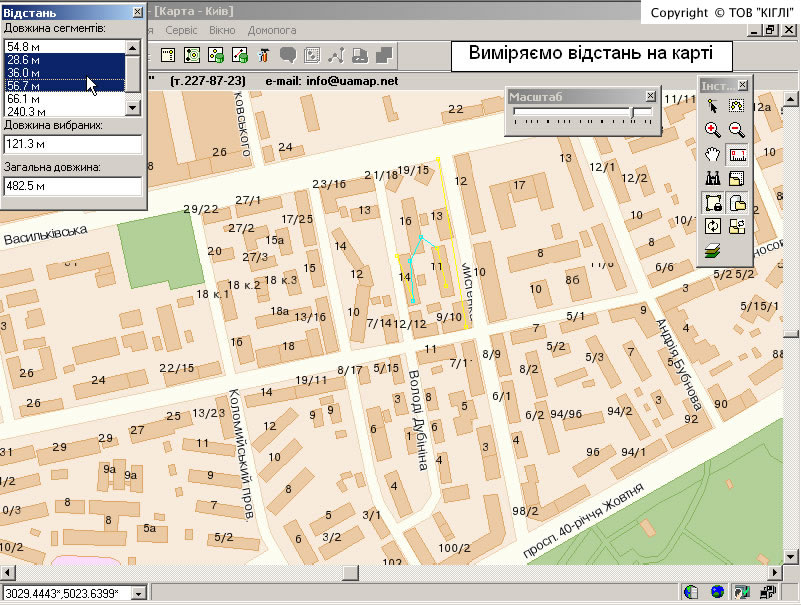Click building label 22/15 on map
This screenshot has height=605, width=801.
pos(176,368)
